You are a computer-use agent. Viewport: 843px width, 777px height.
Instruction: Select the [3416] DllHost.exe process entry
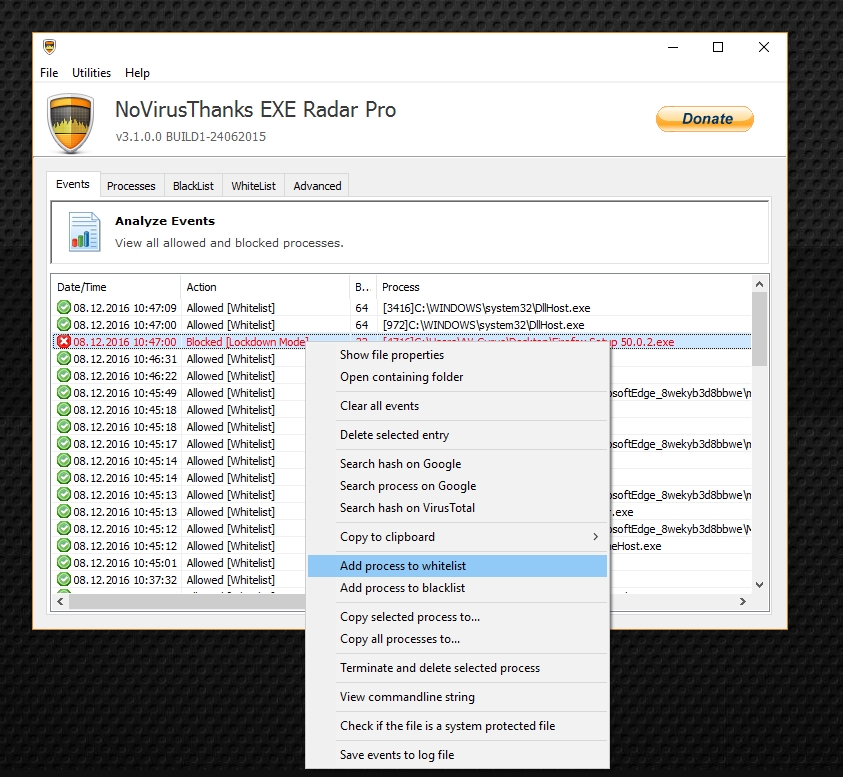[x=486, y=308]
